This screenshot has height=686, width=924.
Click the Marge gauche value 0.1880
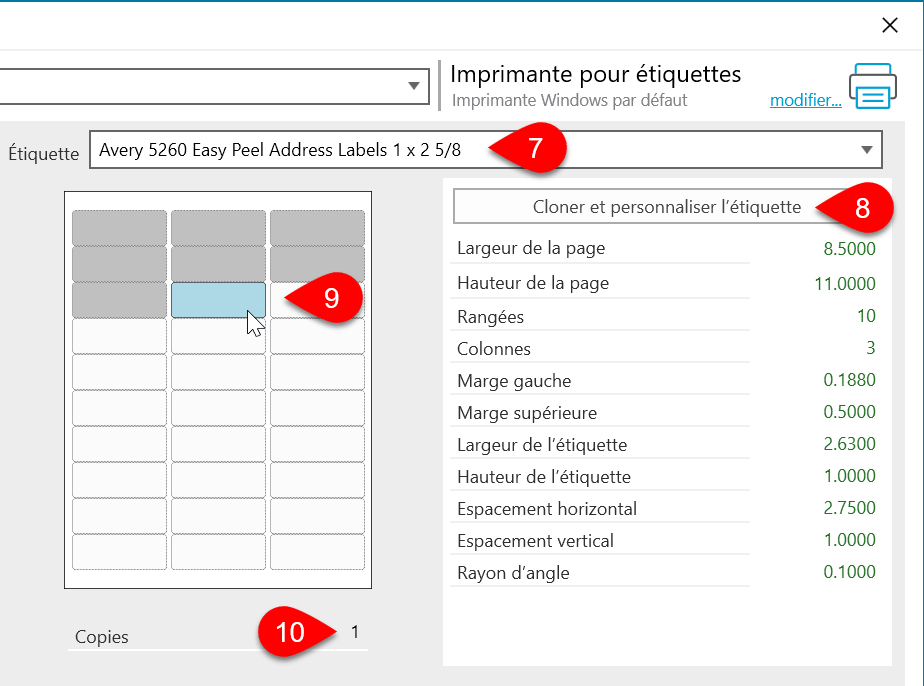[x=849, y=380]
